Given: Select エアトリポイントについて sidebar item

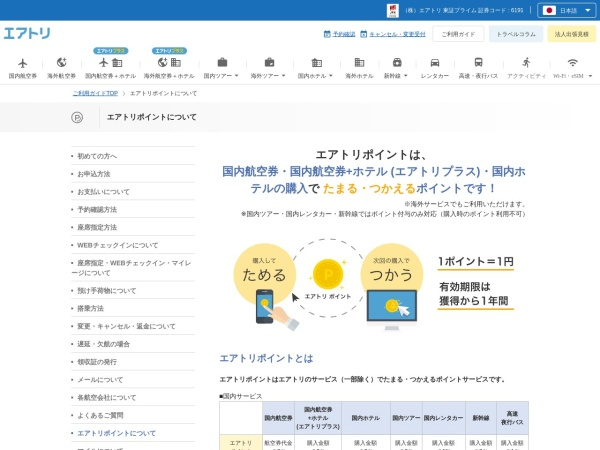Looking at the screenshot, I should (133, 433).
